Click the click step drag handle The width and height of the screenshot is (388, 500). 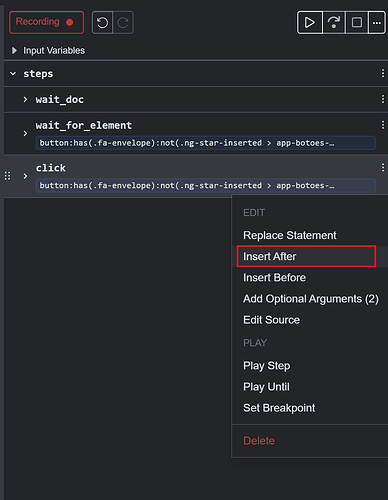pyautogui.click(x=7, y=176)
